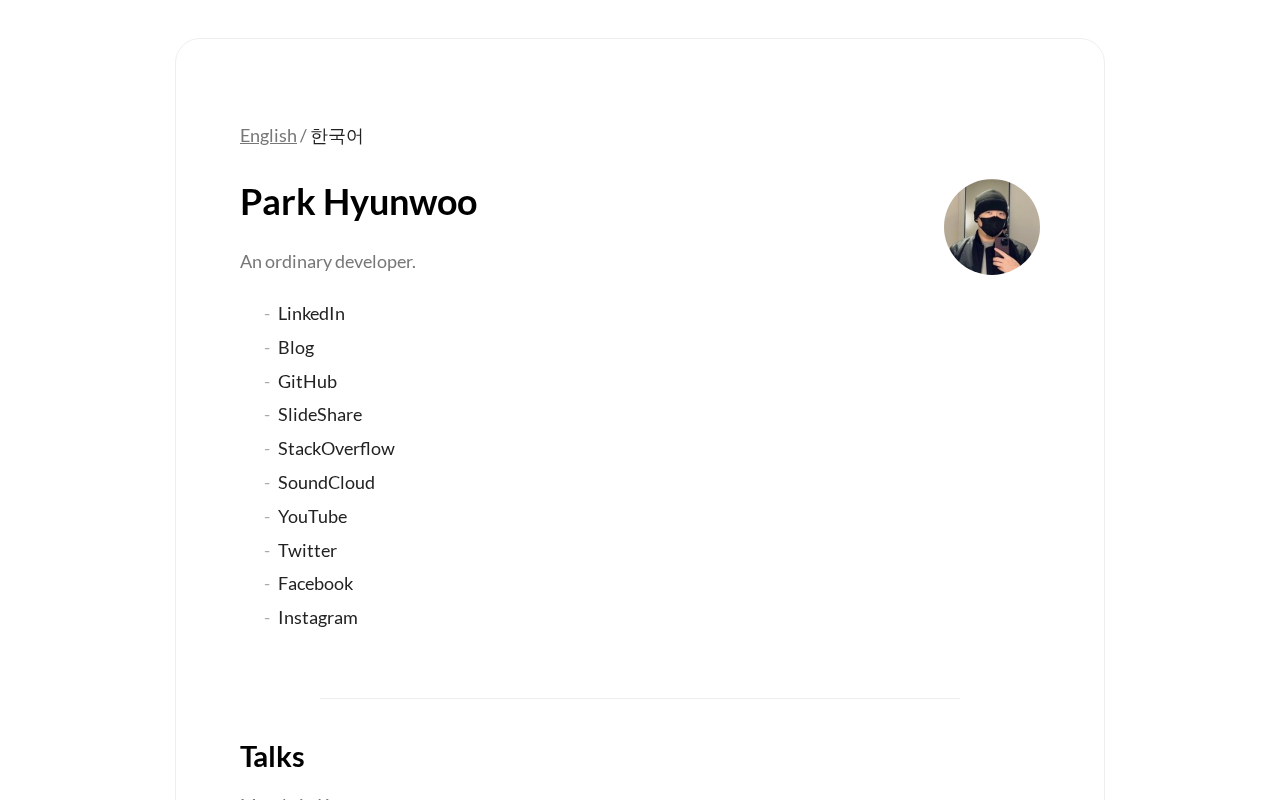Open the Facebook link
The height and width of the screenshot is (800, 1280).
coord(315,584)
